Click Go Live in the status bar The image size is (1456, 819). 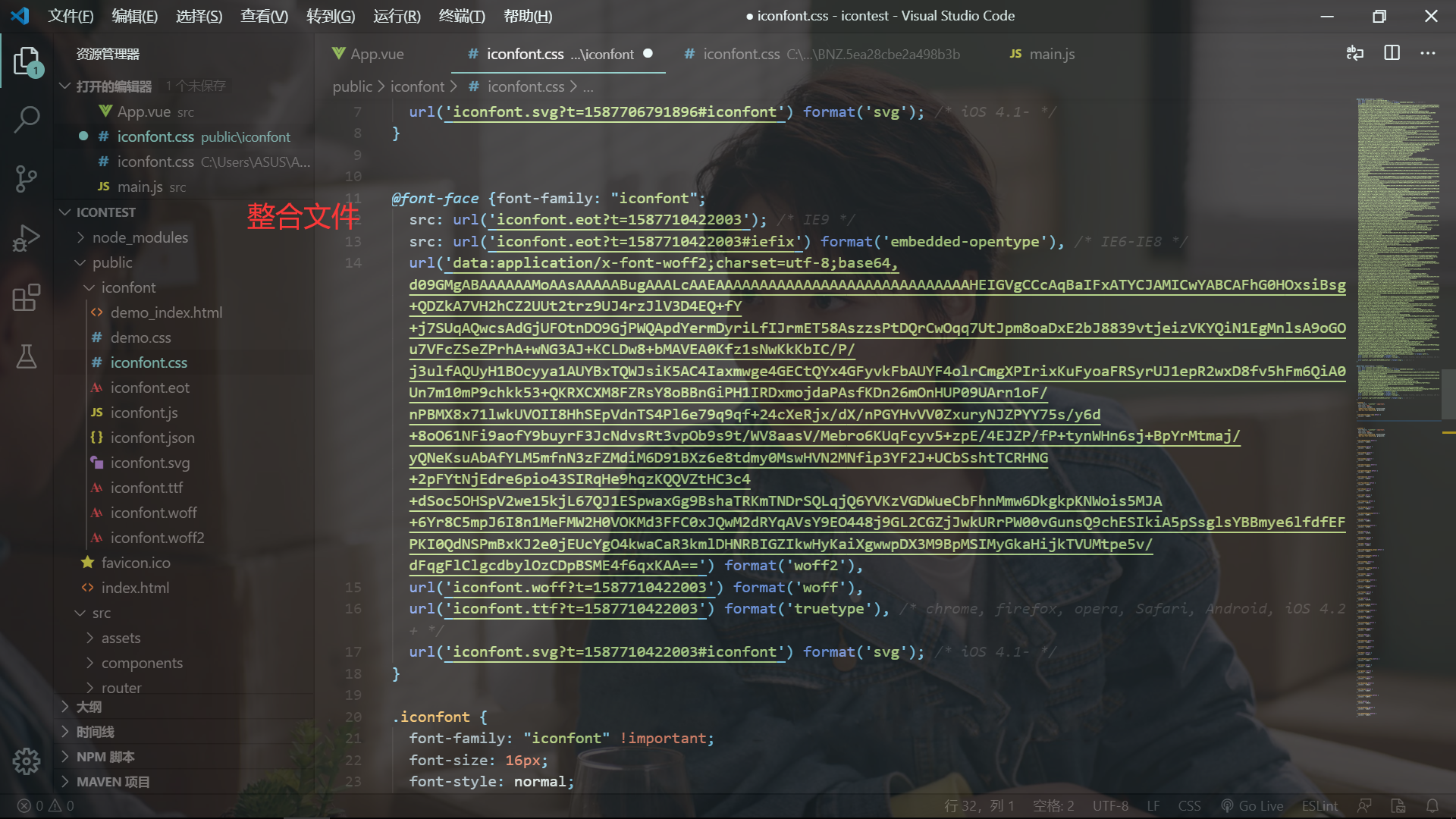[1252, 805]
